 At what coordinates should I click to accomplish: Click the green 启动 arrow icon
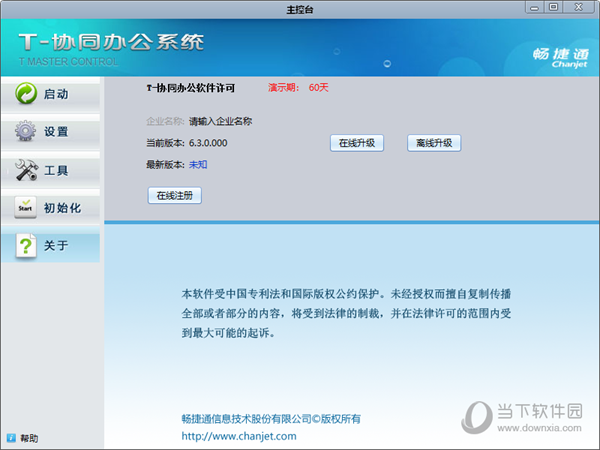[26, 93]
